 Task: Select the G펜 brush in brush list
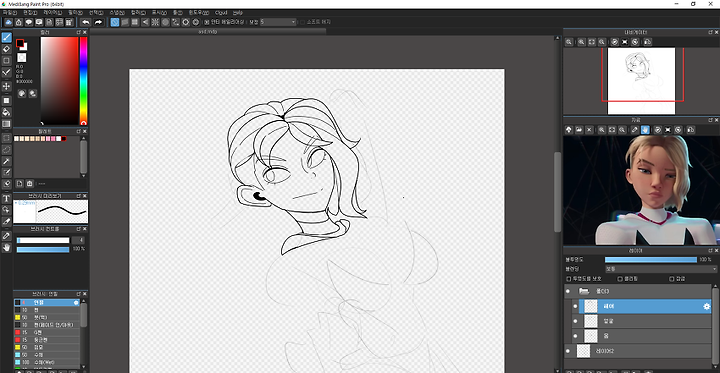point(46,332)
